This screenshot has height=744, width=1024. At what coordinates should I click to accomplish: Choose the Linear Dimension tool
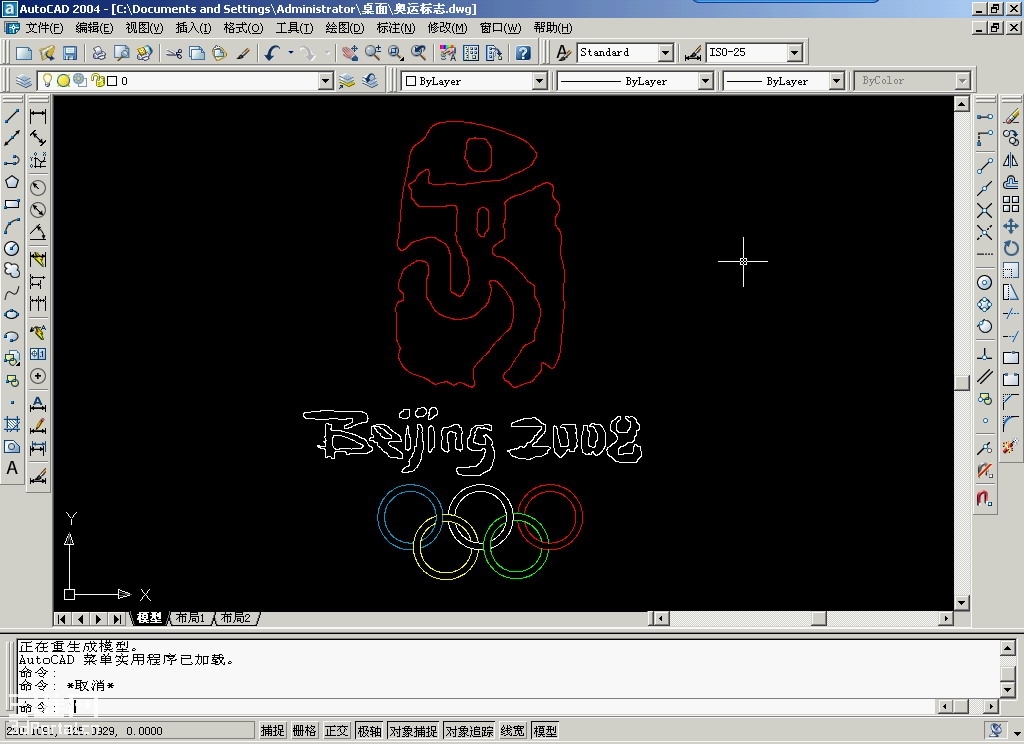(38, 117)
